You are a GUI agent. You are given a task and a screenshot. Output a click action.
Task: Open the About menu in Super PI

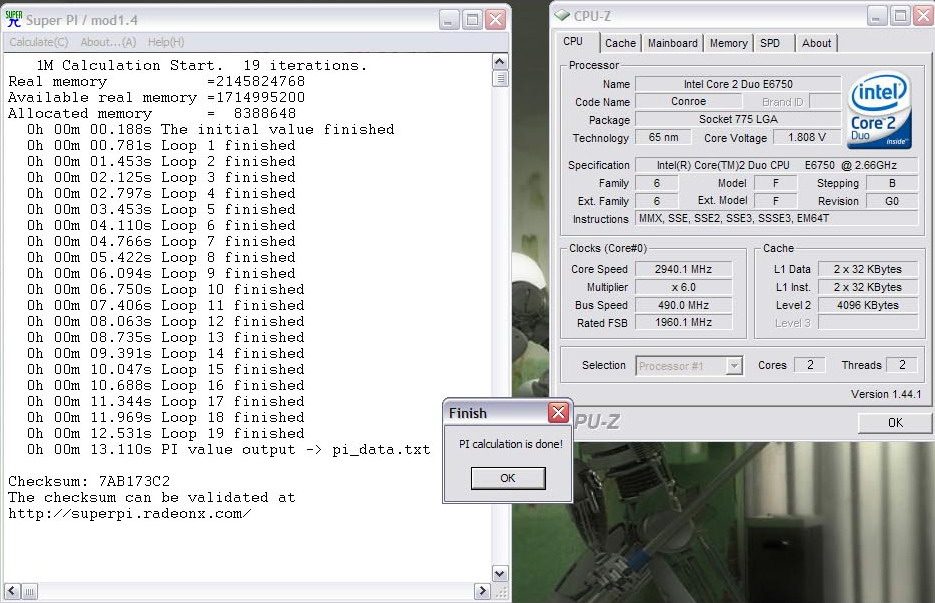[x=108, y=42]
